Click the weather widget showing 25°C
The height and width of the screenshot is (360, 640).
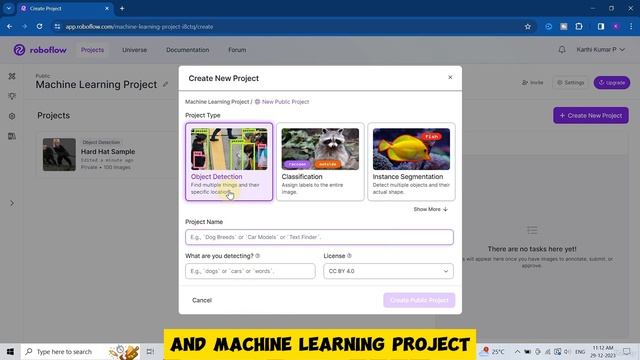[x=493, y=351]
